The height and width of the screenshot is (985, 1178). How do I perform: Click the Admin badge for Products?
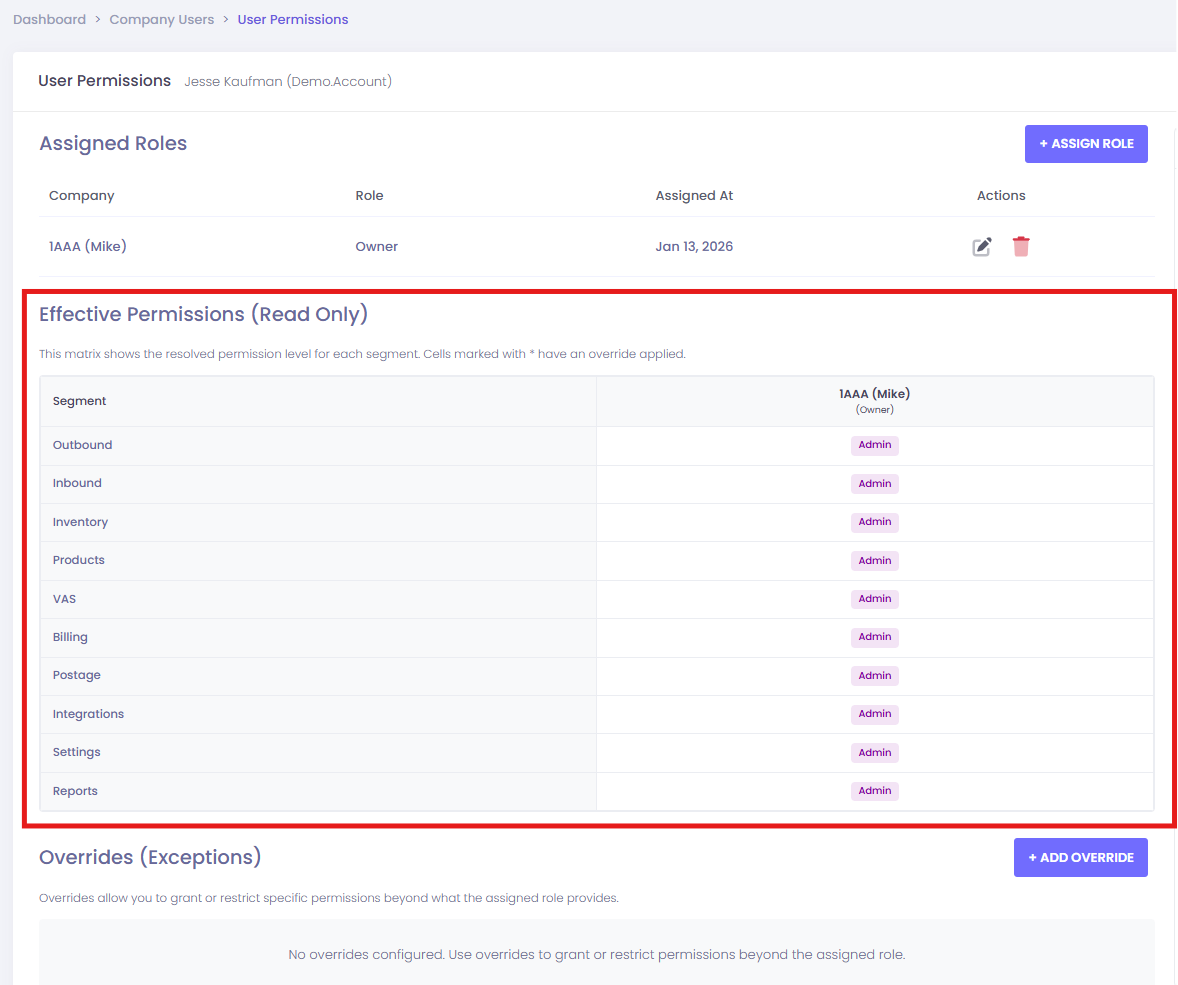[x=874, y=561]
